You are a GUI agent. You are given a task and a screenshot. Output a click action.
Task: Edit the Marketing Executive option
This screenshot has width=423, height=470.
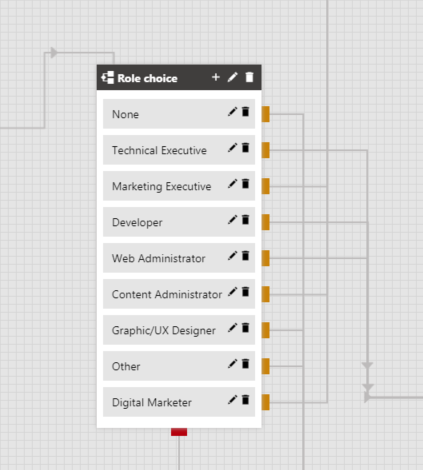pos(233,184)
